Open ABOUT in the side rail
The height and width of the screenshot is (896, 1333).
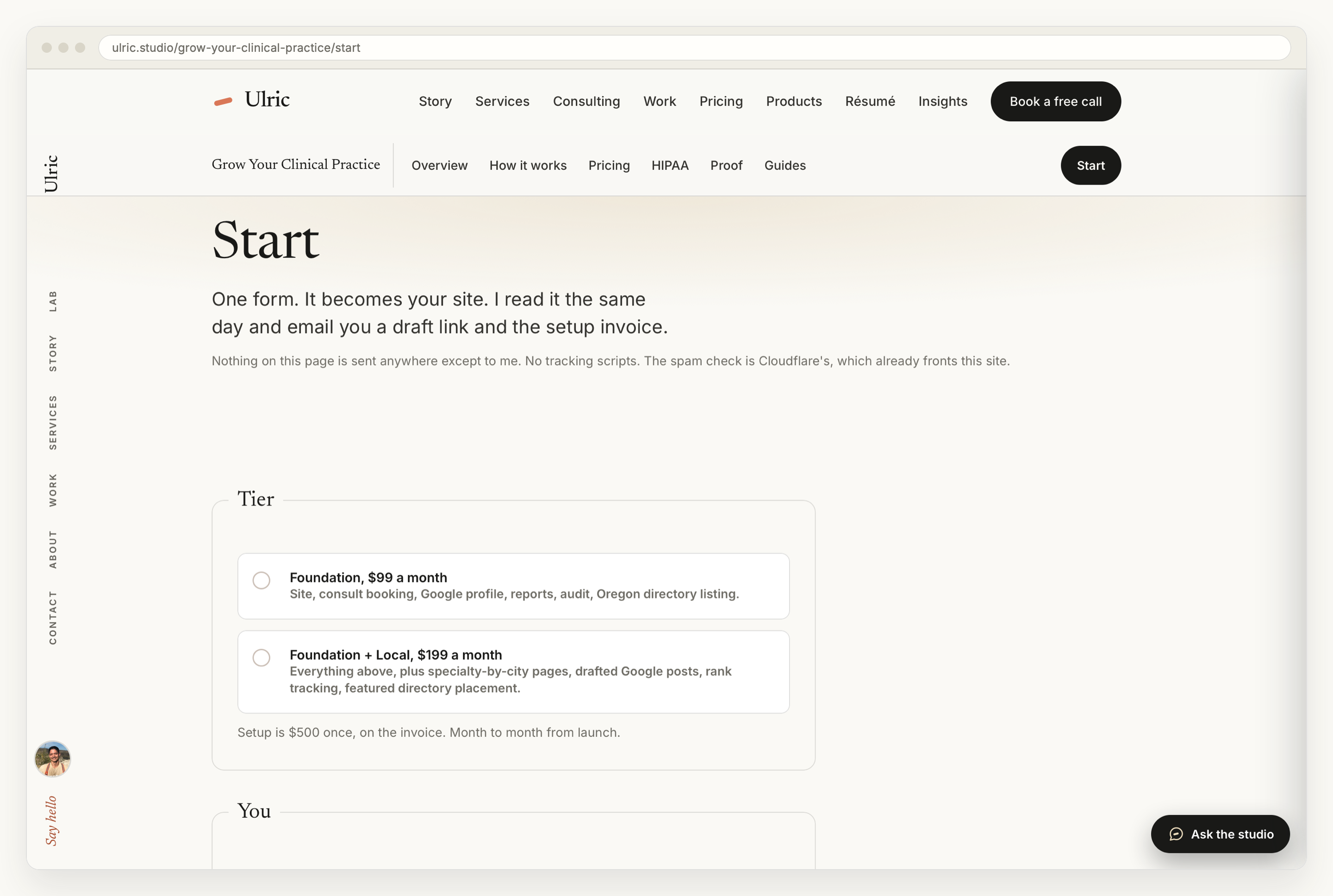(53, 549)
